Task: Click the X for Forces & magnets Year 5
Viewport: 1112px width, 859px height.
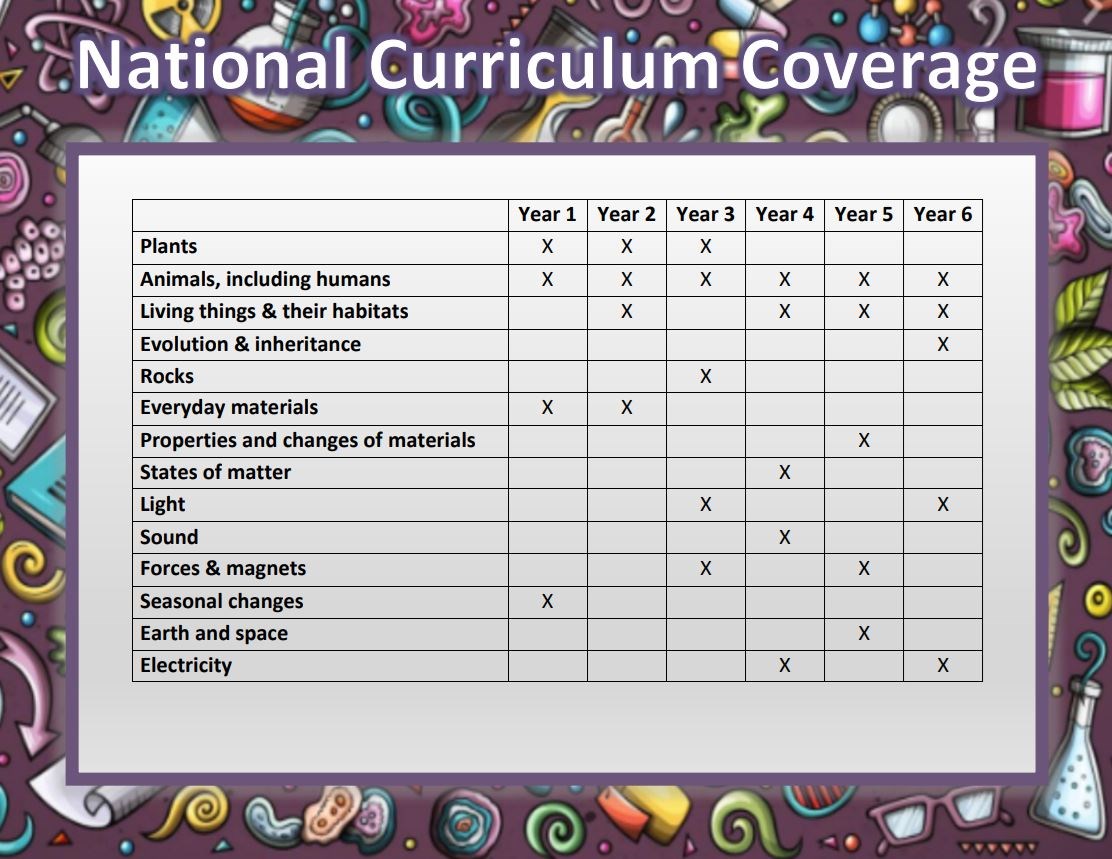Action: click(x=864, y=569)
